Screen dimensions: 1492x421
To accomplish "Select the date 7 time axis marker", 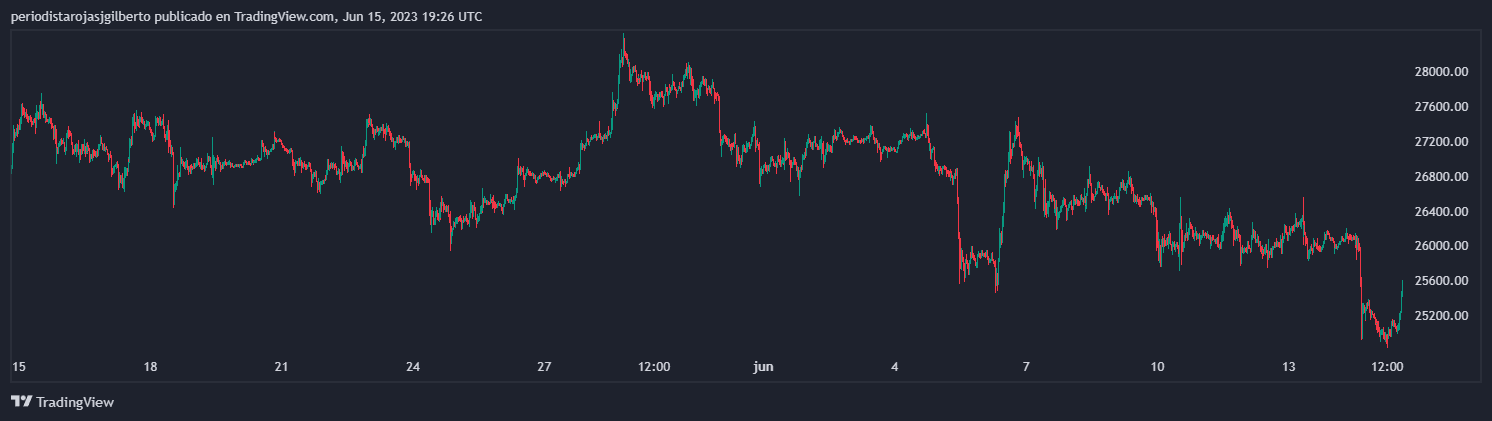I will (1026, 367).
